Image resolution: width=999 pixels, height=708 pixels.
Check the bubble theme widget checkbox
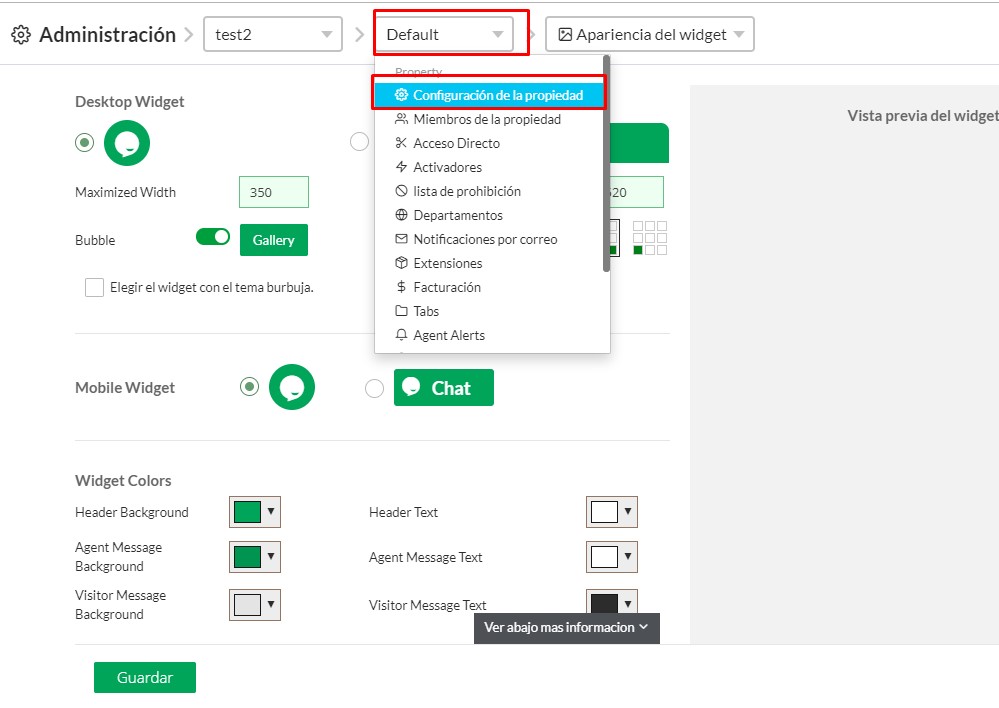click(x=94, y=288)
